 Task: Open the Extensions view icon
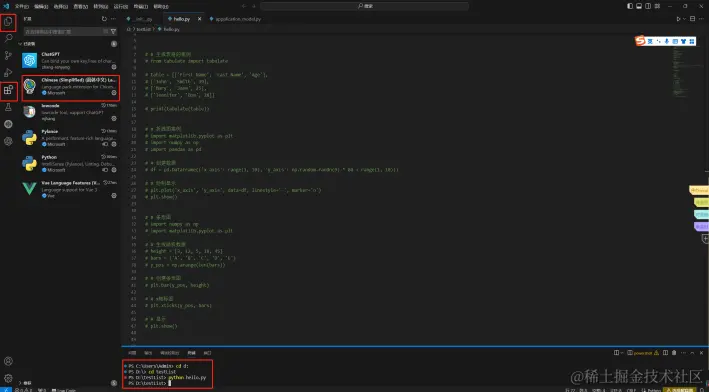pyautogui.click(x=8, y=90)
